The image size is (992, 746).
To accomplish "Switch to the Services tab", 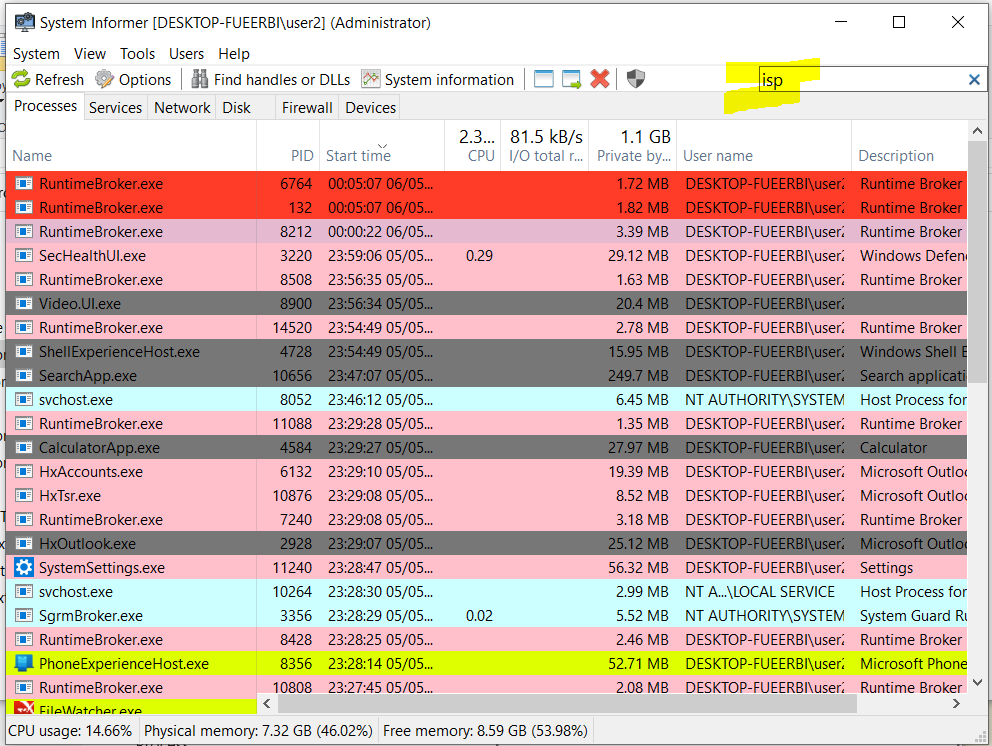I will [115, 107].
